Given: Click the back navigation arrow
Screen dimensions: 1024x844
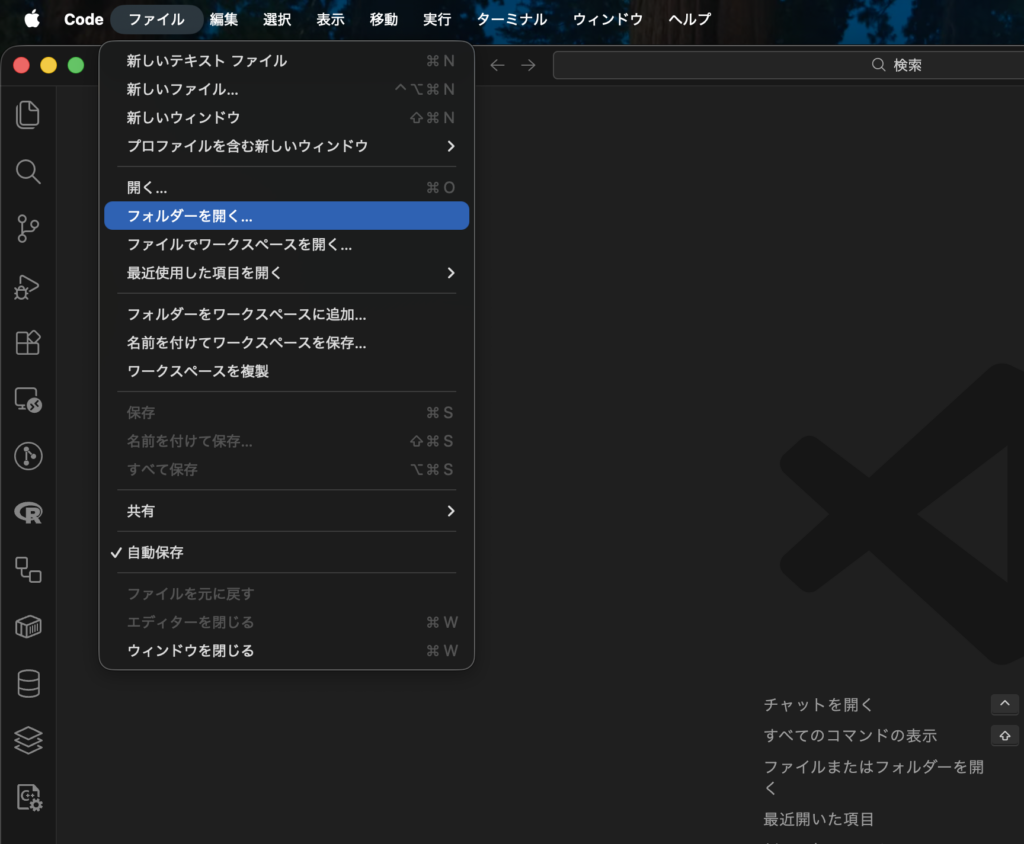Looking at the screenshot, I should tap(497, 65).
